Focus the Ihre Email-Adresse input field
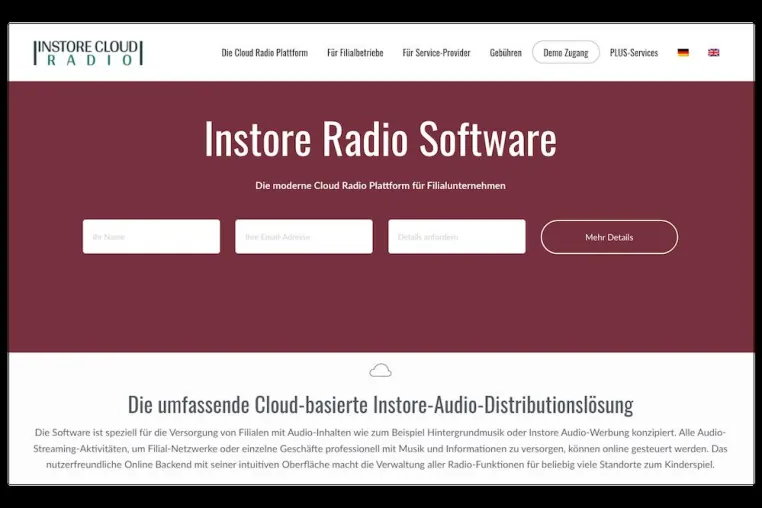This screenshot has width=762, height=508. (x=304, y=237)
